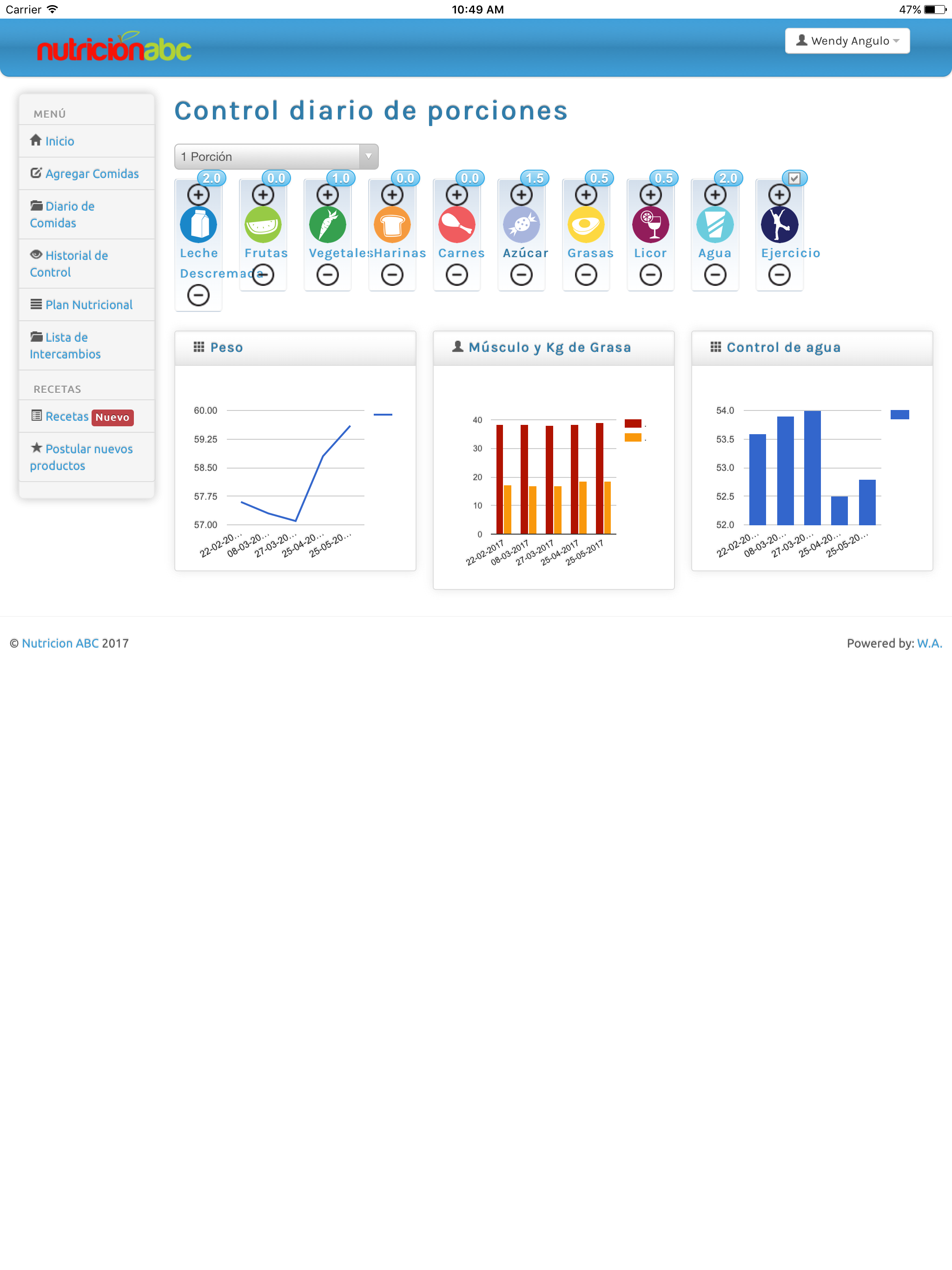The width and height of the screenshot is (952, 1270).
Task: Tap the milk carton Leche icon
Action: click(198, 225)
